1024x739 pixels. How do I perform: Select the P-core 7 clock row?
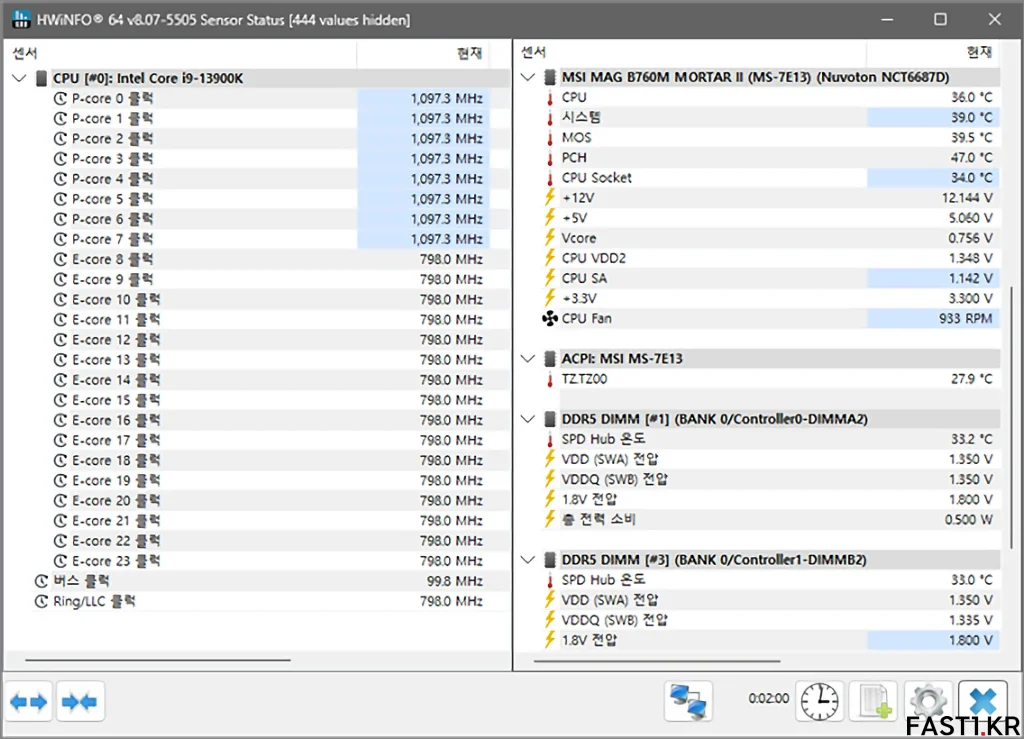270,239
